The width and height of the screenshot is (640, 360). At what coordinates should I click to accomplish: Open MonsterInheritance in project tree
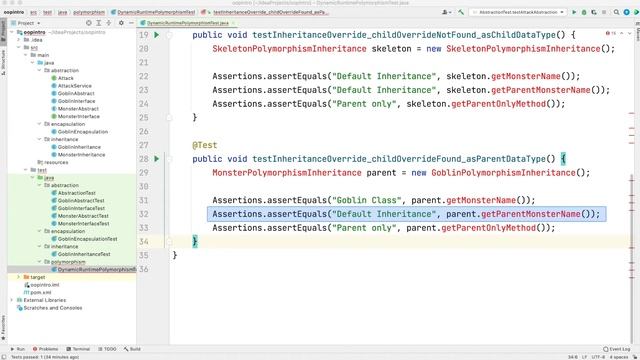tap(78, 155)
